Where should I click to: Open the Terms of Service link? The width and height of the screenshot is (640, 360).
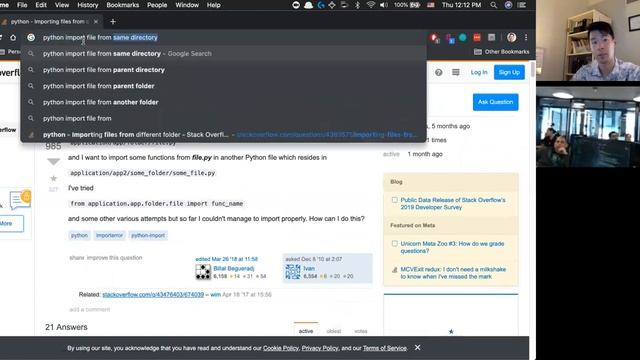pyautogui.click(x=384, y=348)
